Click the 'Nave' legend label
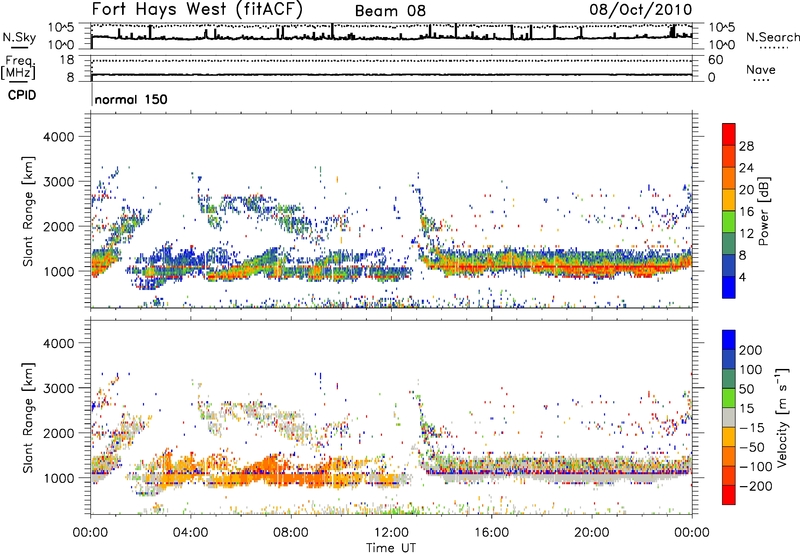Screen dimensions: 800x554 tap(761, 69)
